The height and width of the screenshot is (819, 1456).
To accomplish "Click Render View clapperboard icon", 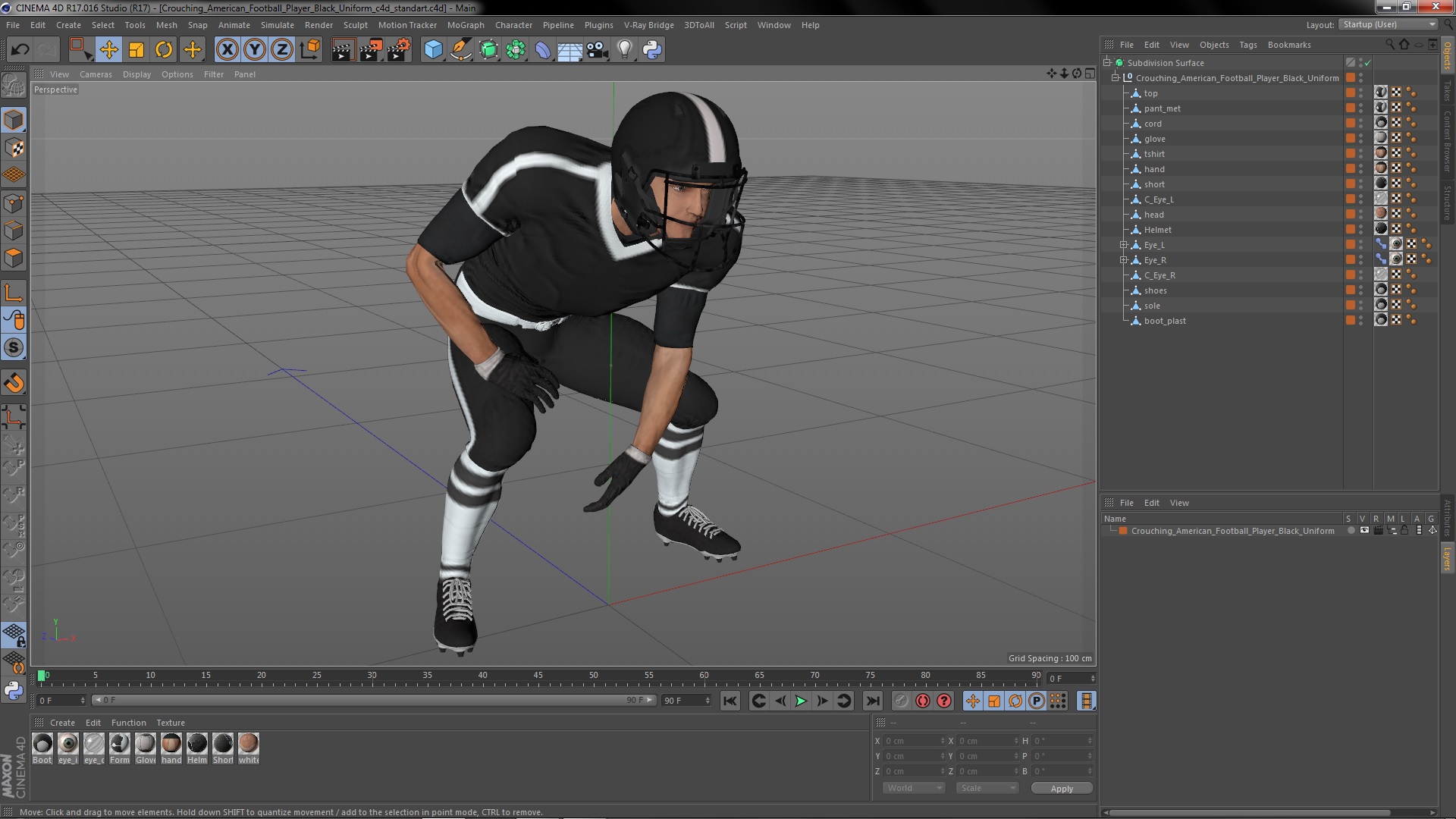I will point(343,50).
